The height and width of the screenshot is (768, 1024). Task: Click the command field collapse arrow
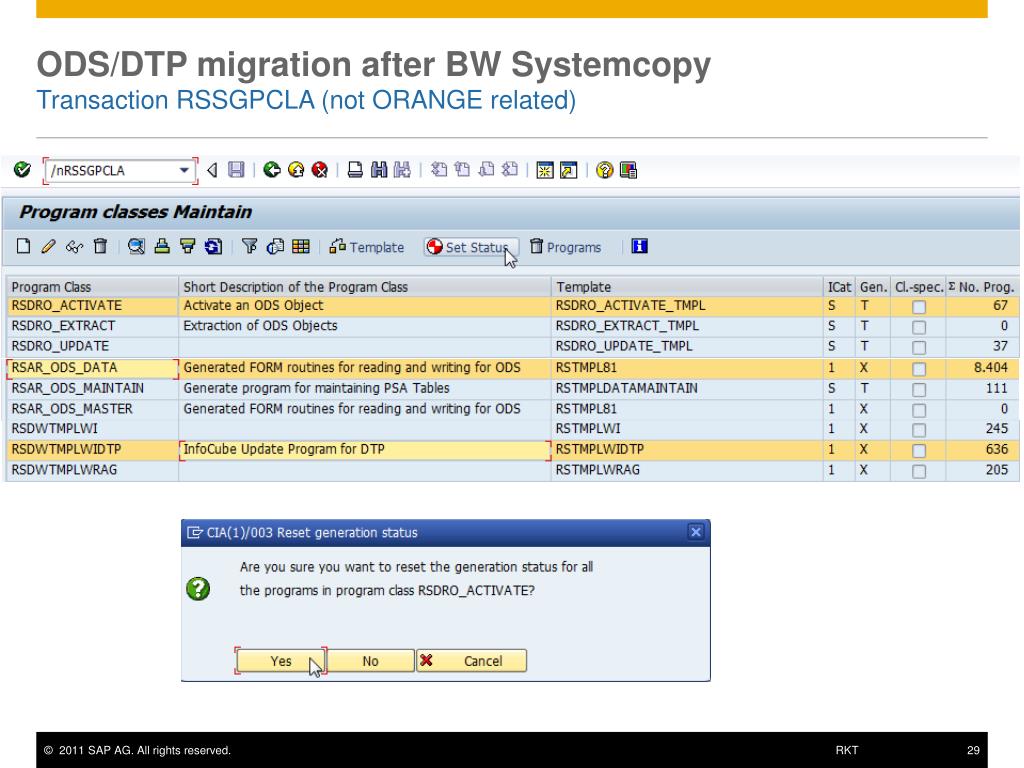212,170
